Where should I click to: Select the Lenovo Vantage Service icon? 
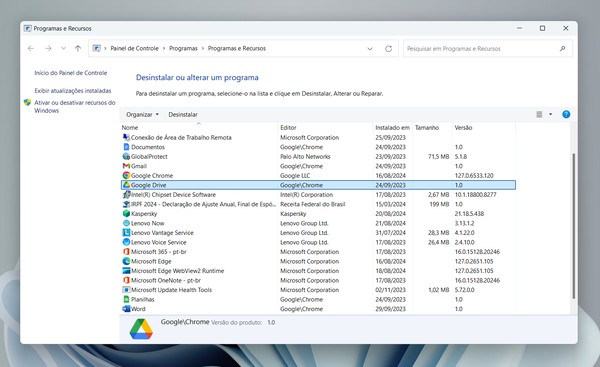(126, 233)
